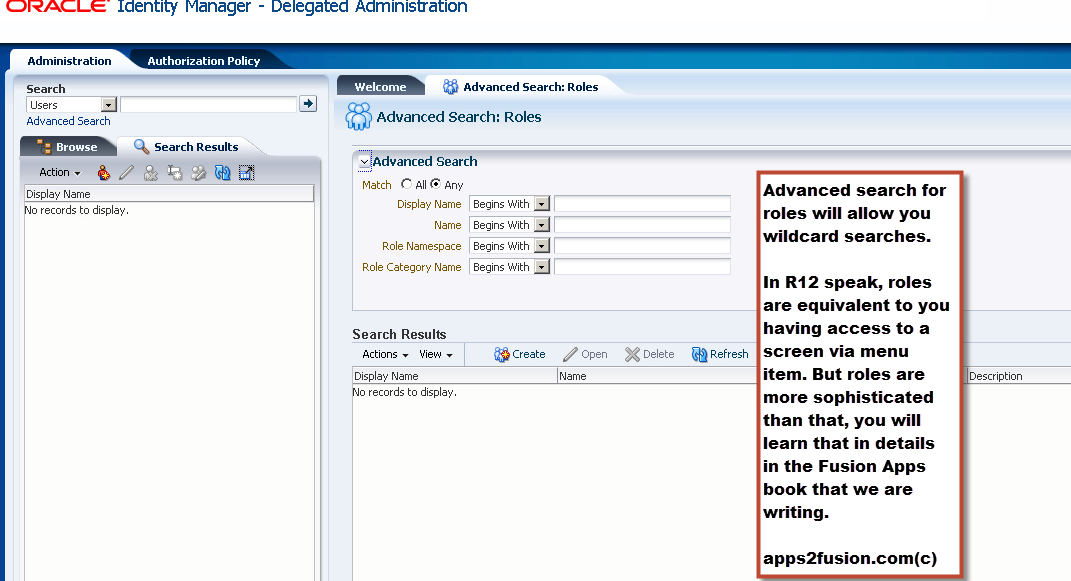The width and height of the screenshot is (1071, 581).
Task: Open the Actions menu in Search Results
Action: point(385,354)
